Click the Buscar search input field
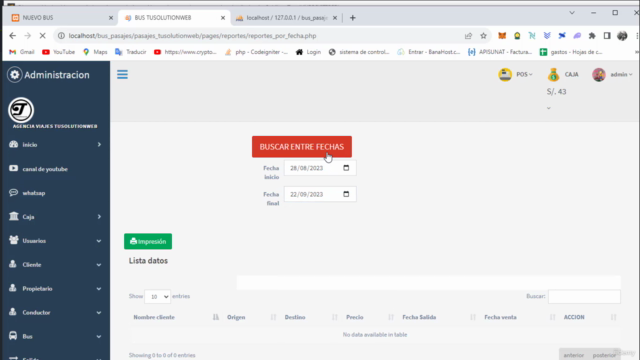Image resolution: width=640 pixels, height=360 pixels. pos(584,296)
